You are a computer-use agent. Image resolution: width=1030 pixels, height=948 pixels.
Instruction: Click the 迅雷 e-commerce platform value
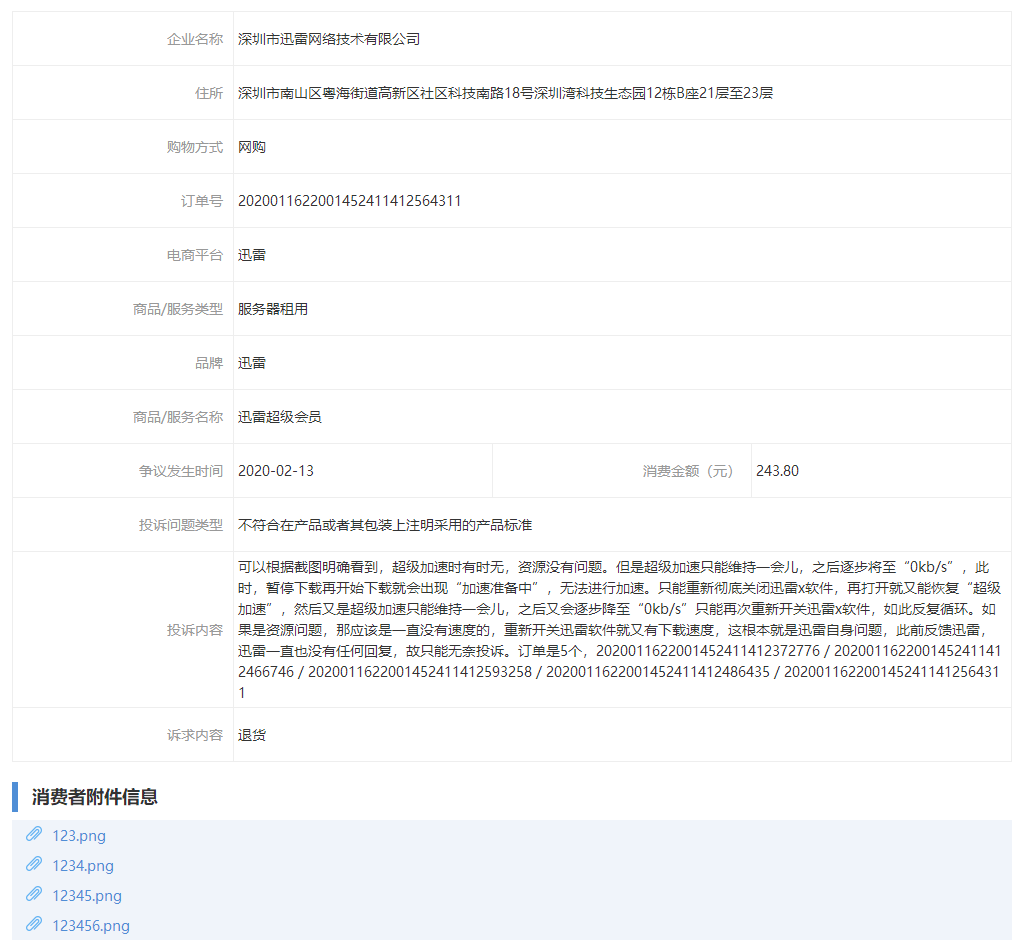(253, 254)
